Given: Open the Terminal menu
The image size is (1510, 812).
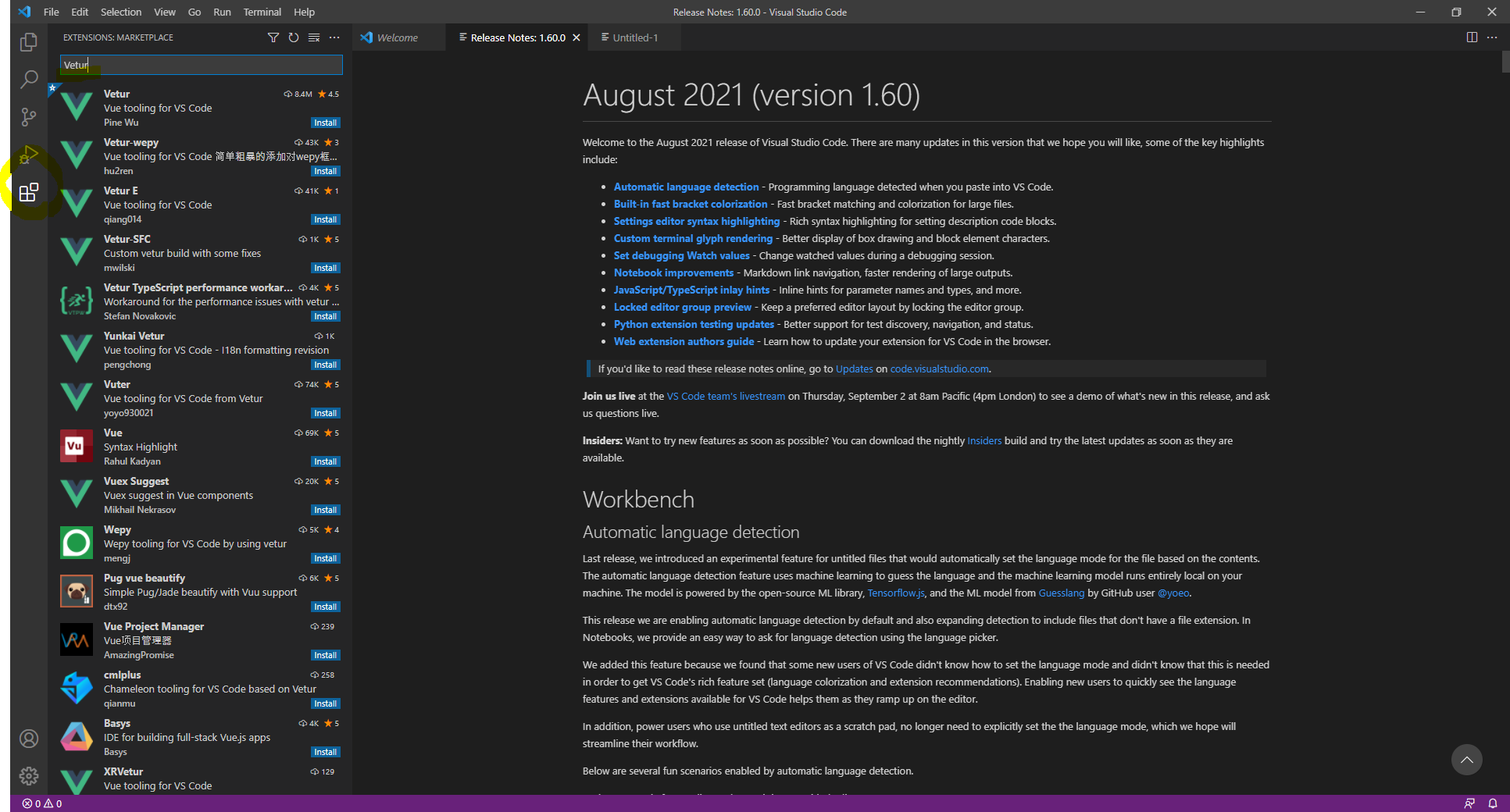Looking at the screenshot, I should click(x=262, y=12).
